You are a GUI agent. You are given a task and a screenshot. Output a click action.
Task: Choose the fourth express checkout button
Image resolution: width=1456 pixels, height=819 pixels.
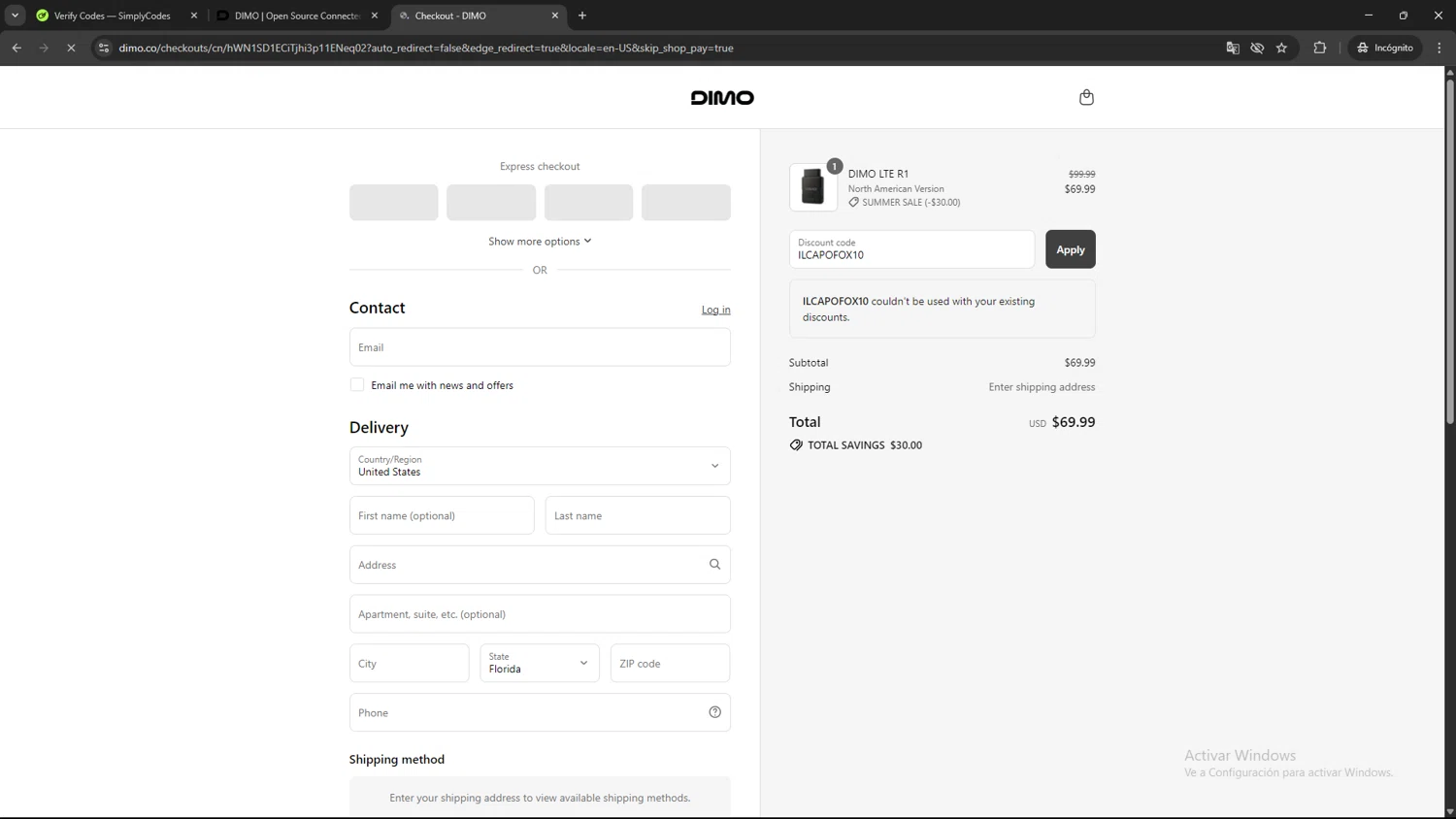pos(686,203)
